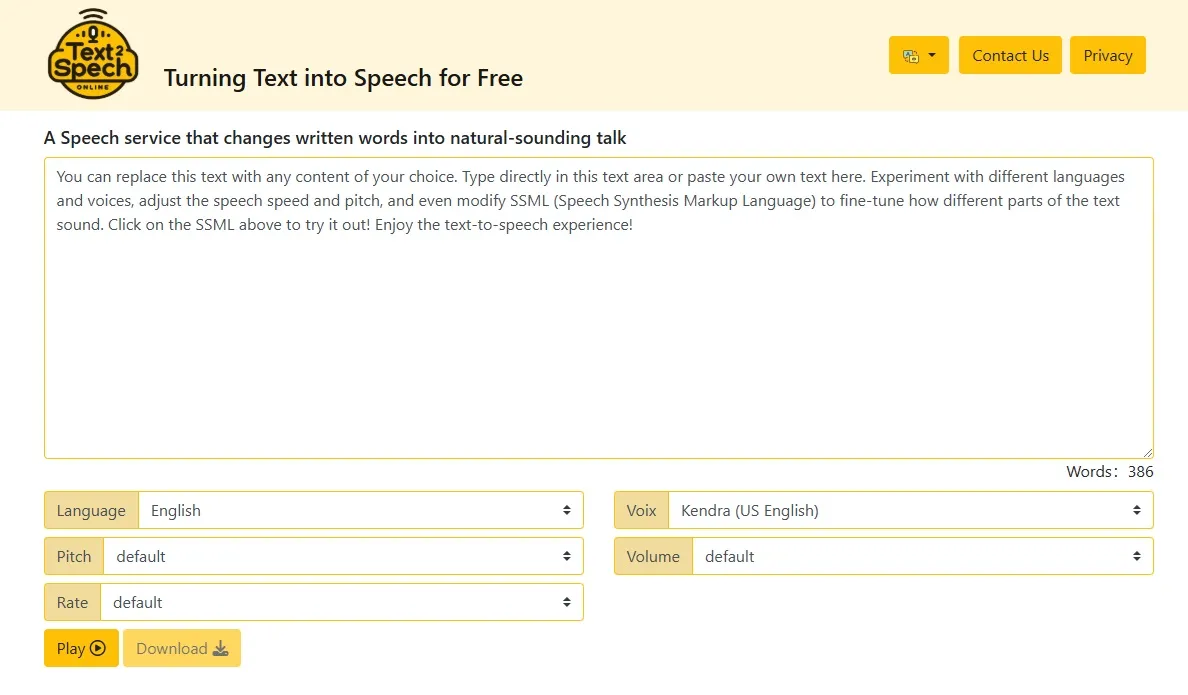This screenshot has width=1188, height=695.
Task: Click the Text2Speech logo
Action: pyautogui.click(x=93, y=55)
